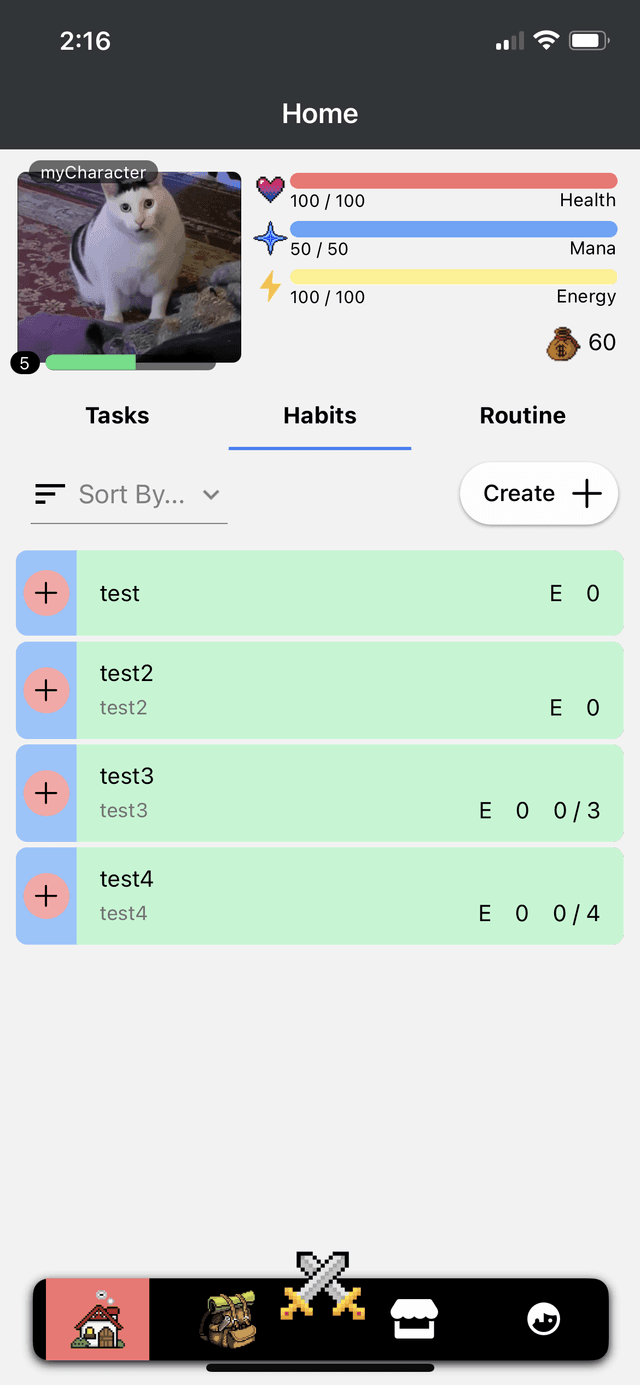This screenshot has height=1385, width=640.
Task: Open the home house icon in bottom bar
Action: [x=98, y=1320]
